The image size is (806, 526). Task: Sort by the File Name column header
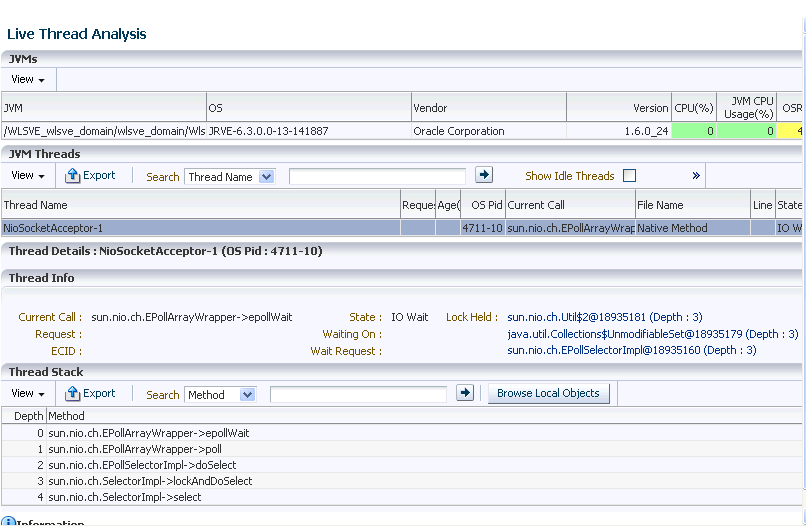(693, 205)
